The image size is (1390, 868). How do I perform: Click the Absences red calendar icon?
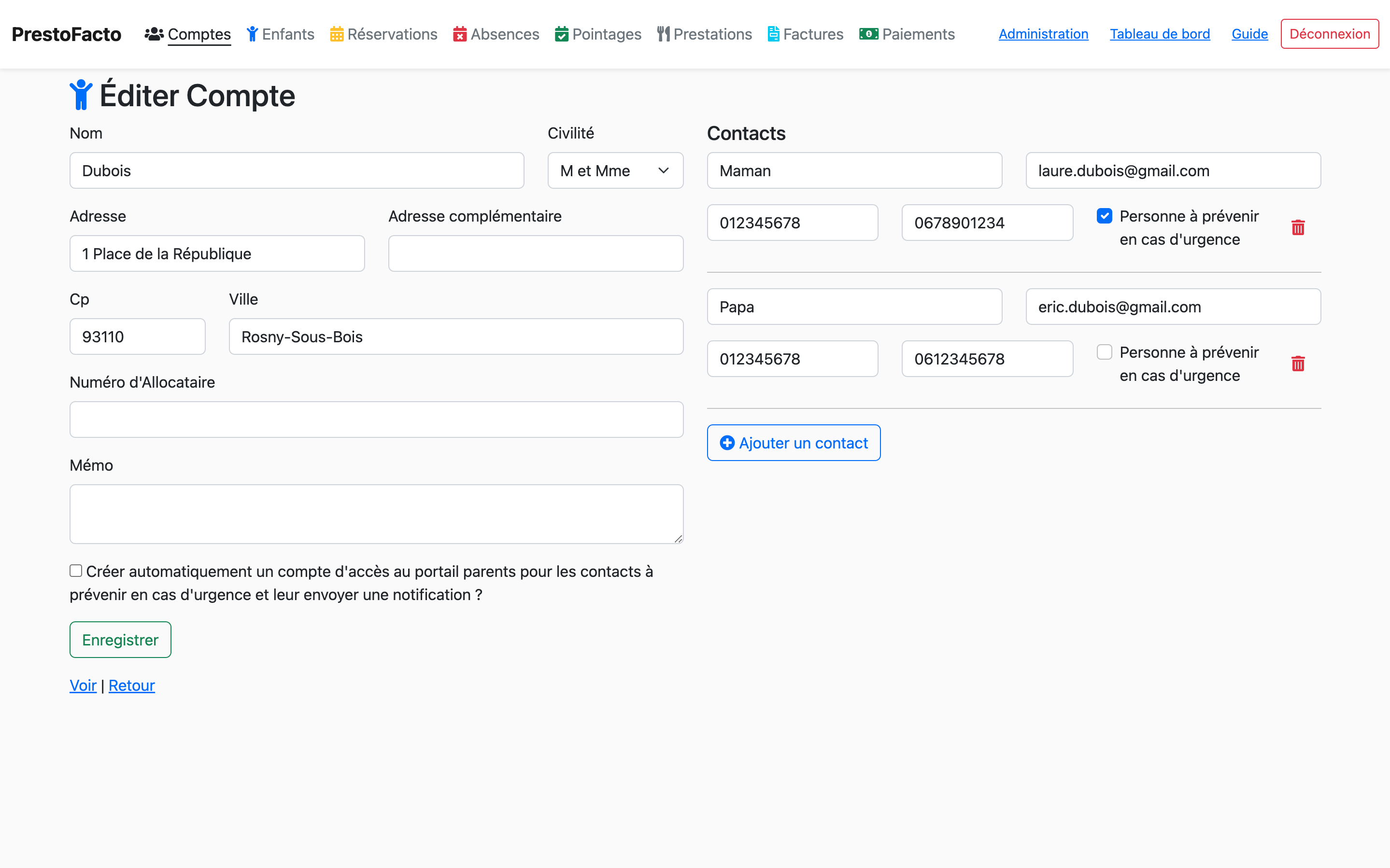pyautogui.click(x=459, y=34)
